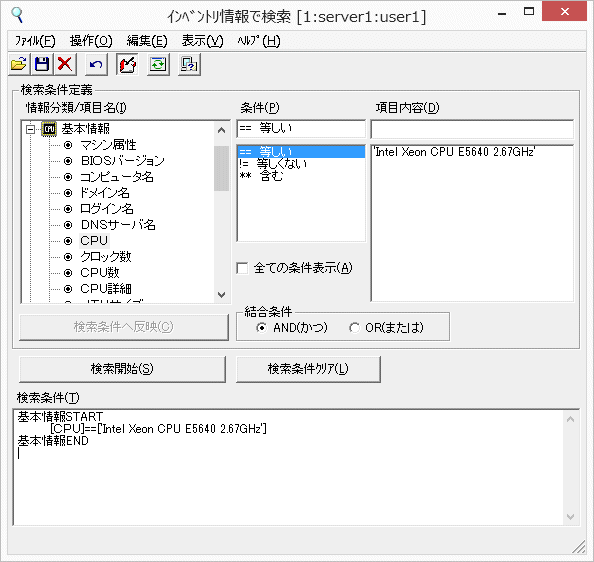Click the 検索条件へ反映(C) button
594x562 pixels.
(x=124, y=327)
